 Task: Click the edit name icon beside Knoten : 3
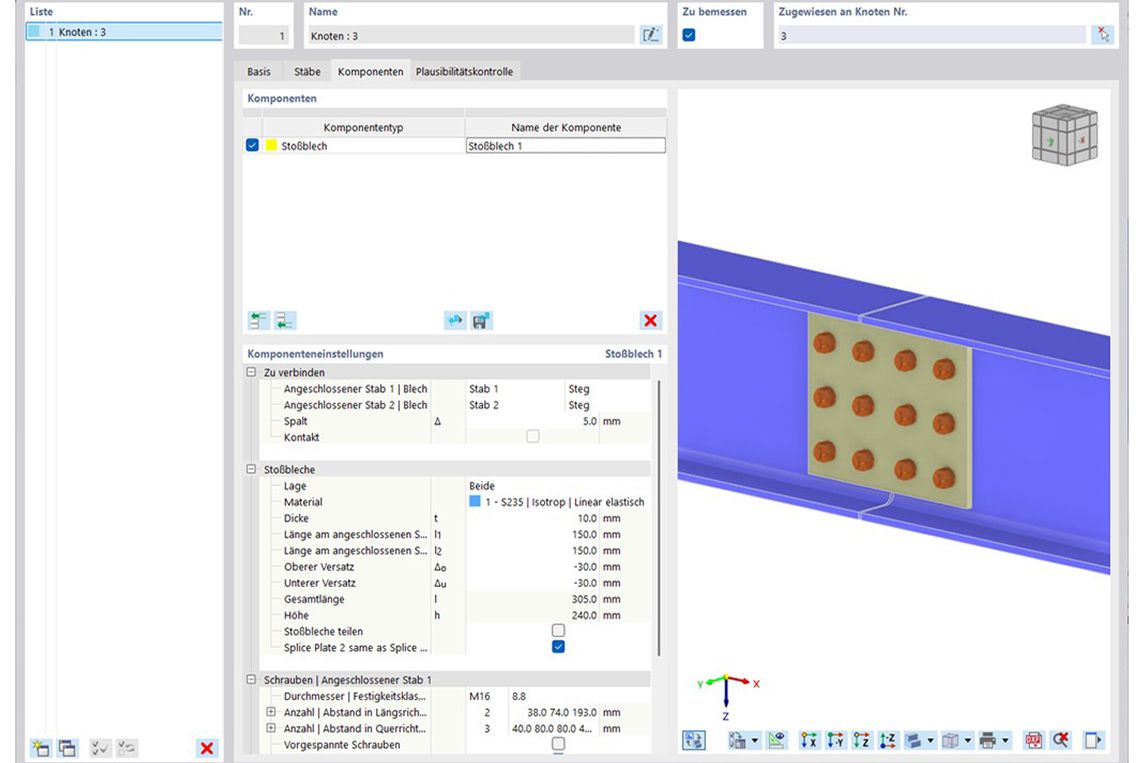pos(651,35)
